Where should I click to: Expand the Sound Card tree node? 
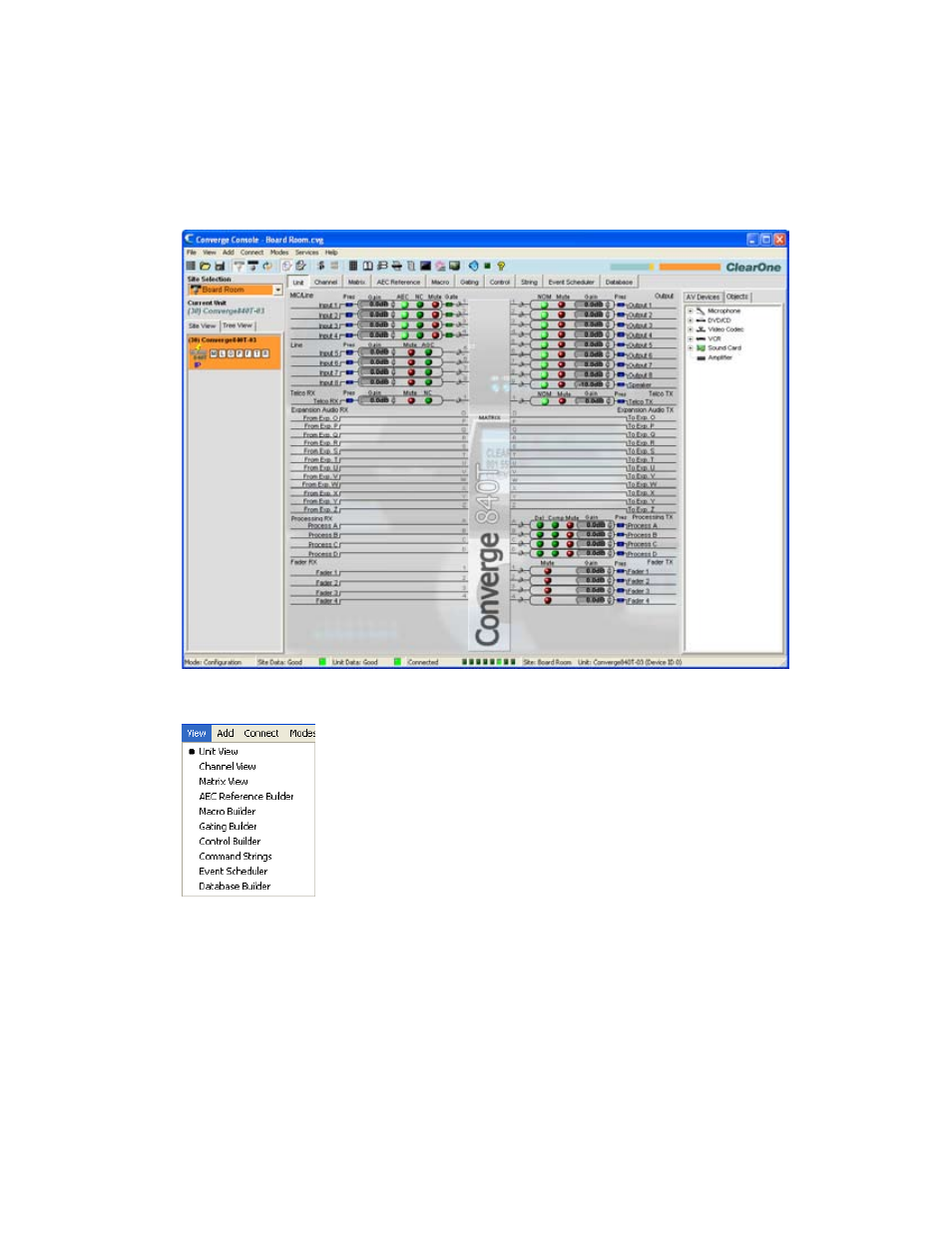point(690,348)
